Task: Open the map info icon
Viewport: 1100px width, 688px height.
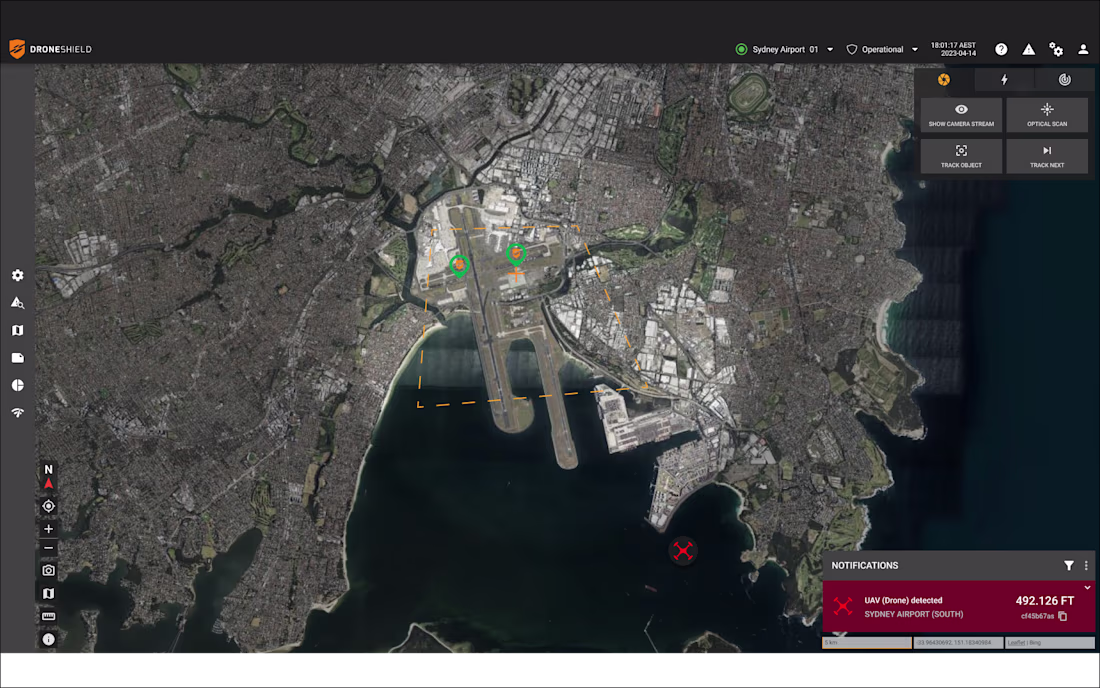Action: pyautogui.click(x=48, y=639)
